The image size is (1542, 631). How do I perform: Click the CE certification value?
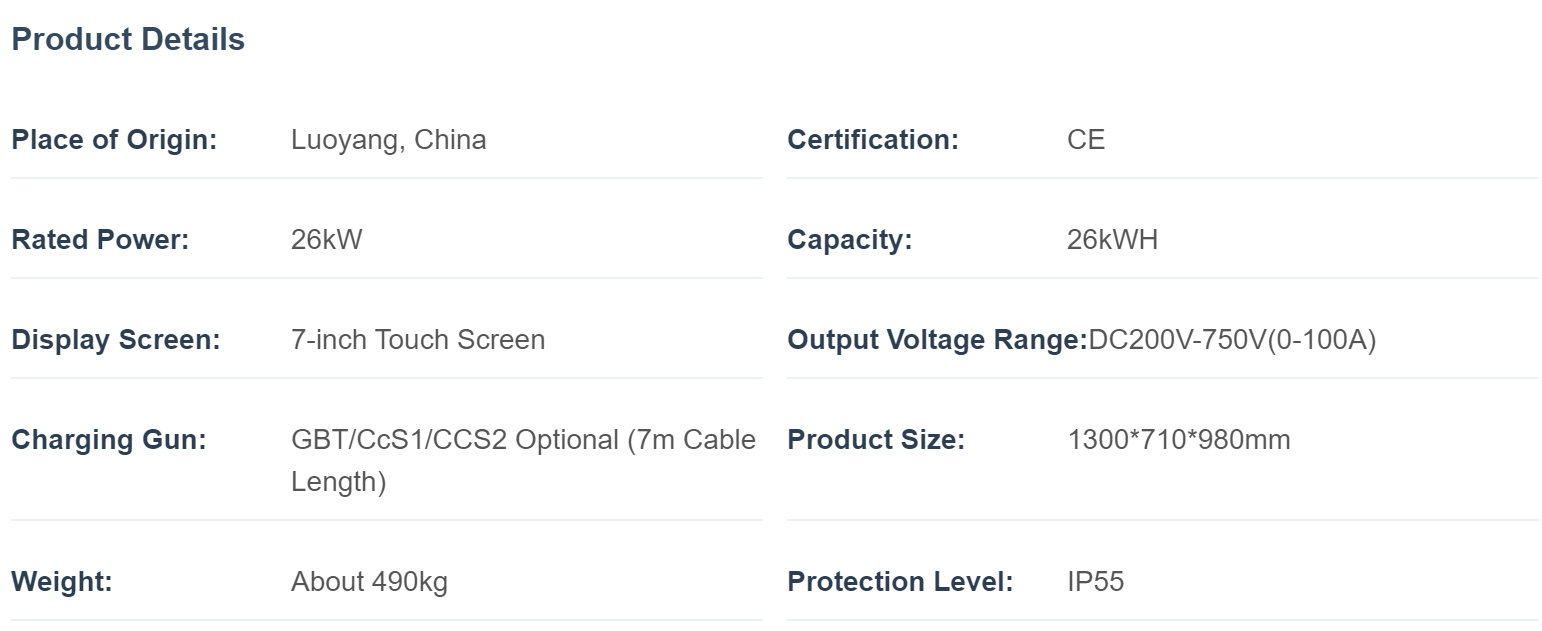(1086, 140)
